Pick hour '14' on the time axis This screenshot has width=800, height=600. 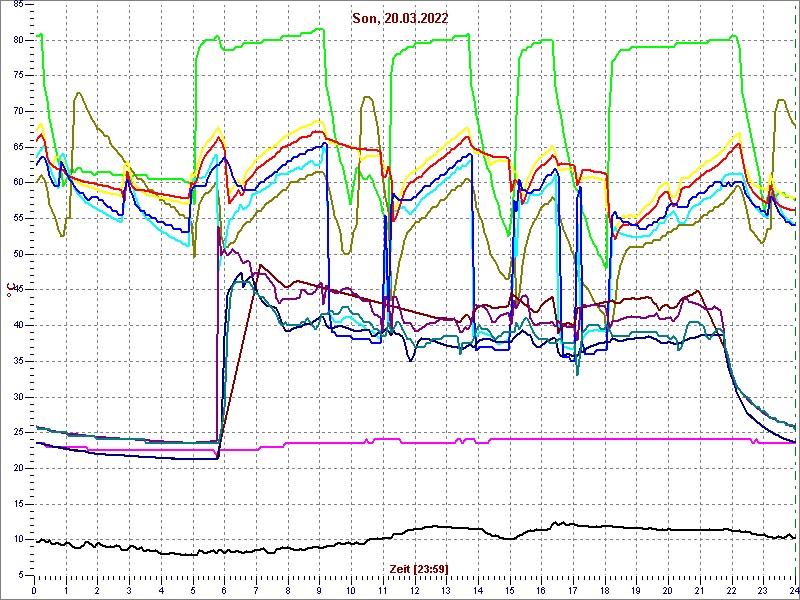478,589
